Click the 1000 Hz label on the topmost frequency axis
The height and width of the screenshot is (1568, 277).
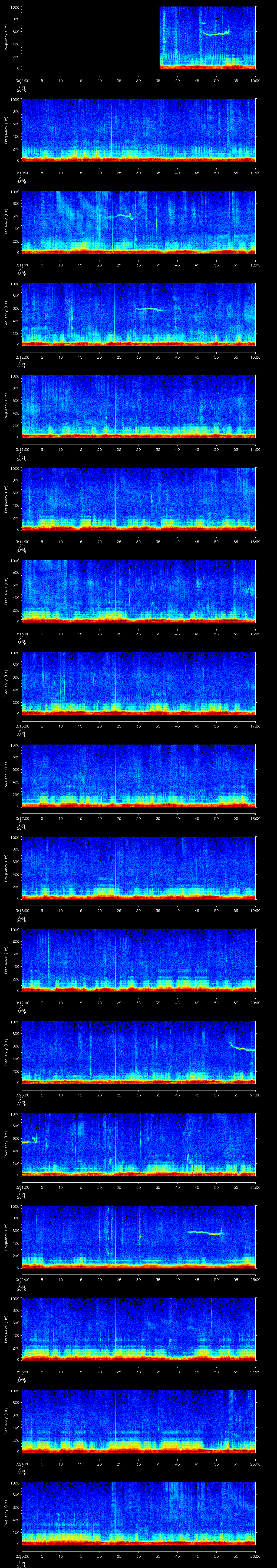tap(14, 7)
